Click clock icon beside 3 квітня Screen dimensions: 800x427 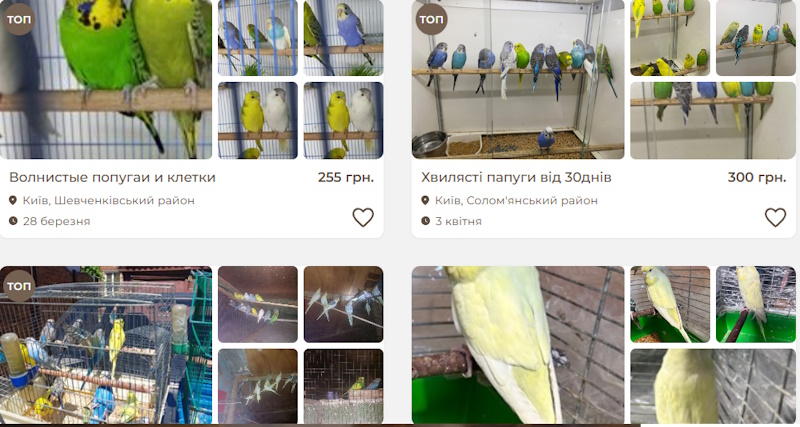click(x=425, y=221)
